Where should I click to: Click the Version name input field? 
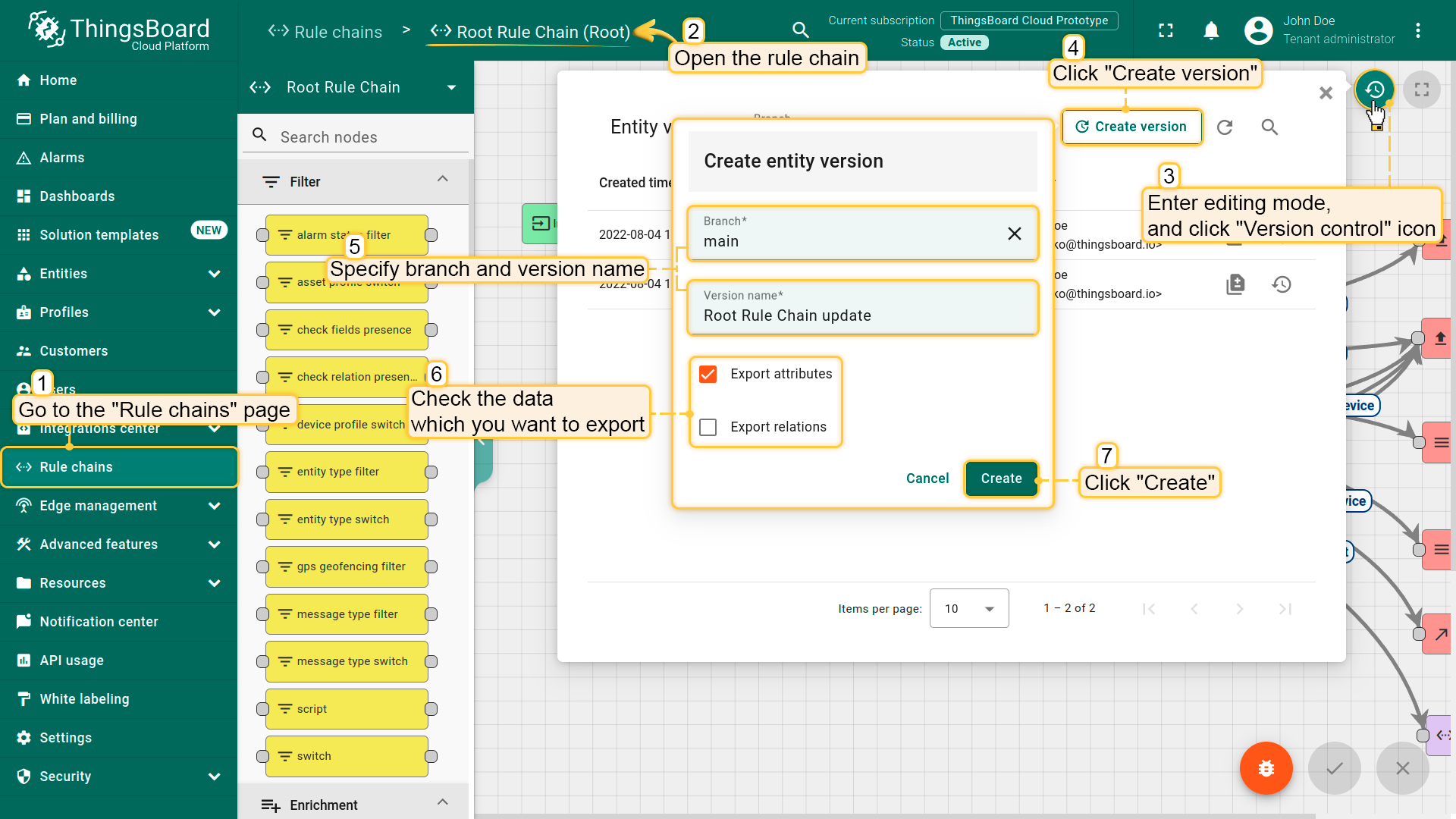pos(862,315)
